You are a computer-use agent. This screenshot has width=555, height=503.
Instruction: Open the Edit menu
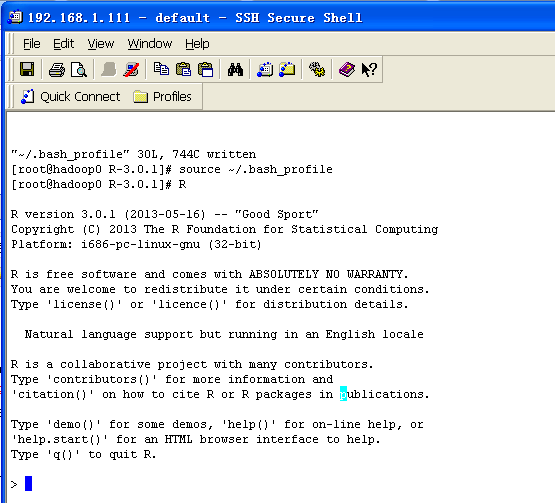point(63,44)
